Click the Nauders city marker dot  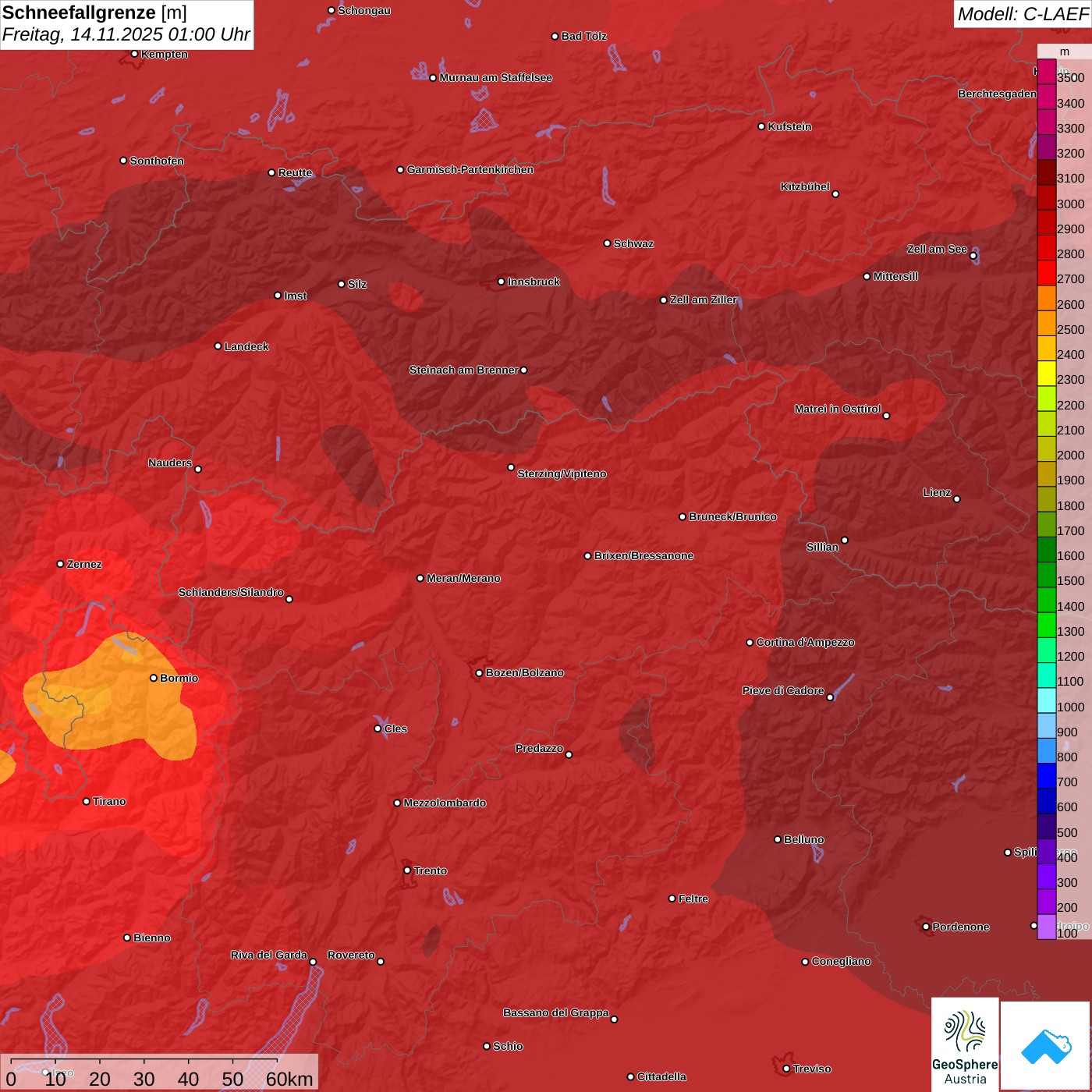(x=197, y=469)
